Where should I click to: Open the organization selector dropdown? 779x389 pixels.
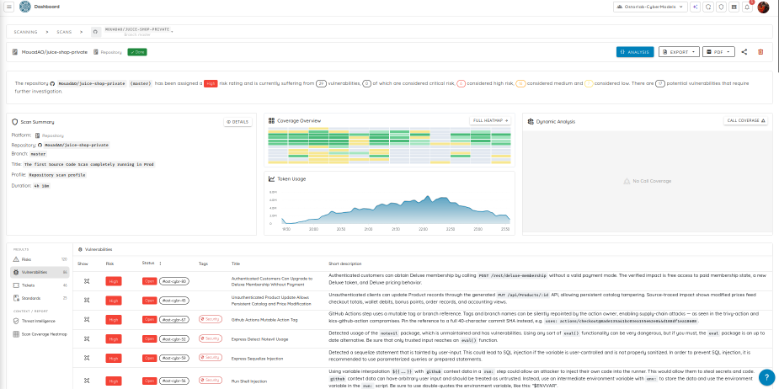(x=650, y=7)
